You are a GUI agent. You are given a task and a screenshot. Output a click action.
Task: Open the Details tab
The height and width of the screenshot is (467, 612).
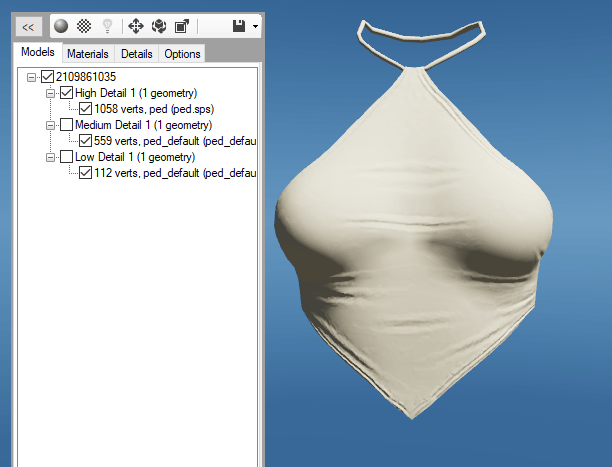click(137, 54)
